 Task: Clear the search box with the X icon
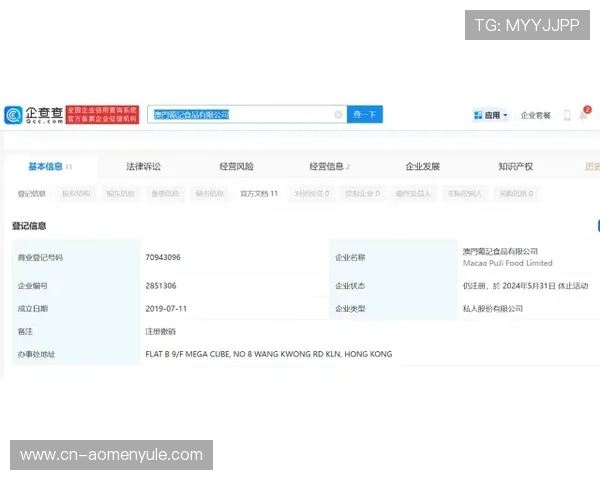click(x=338, y=114)
